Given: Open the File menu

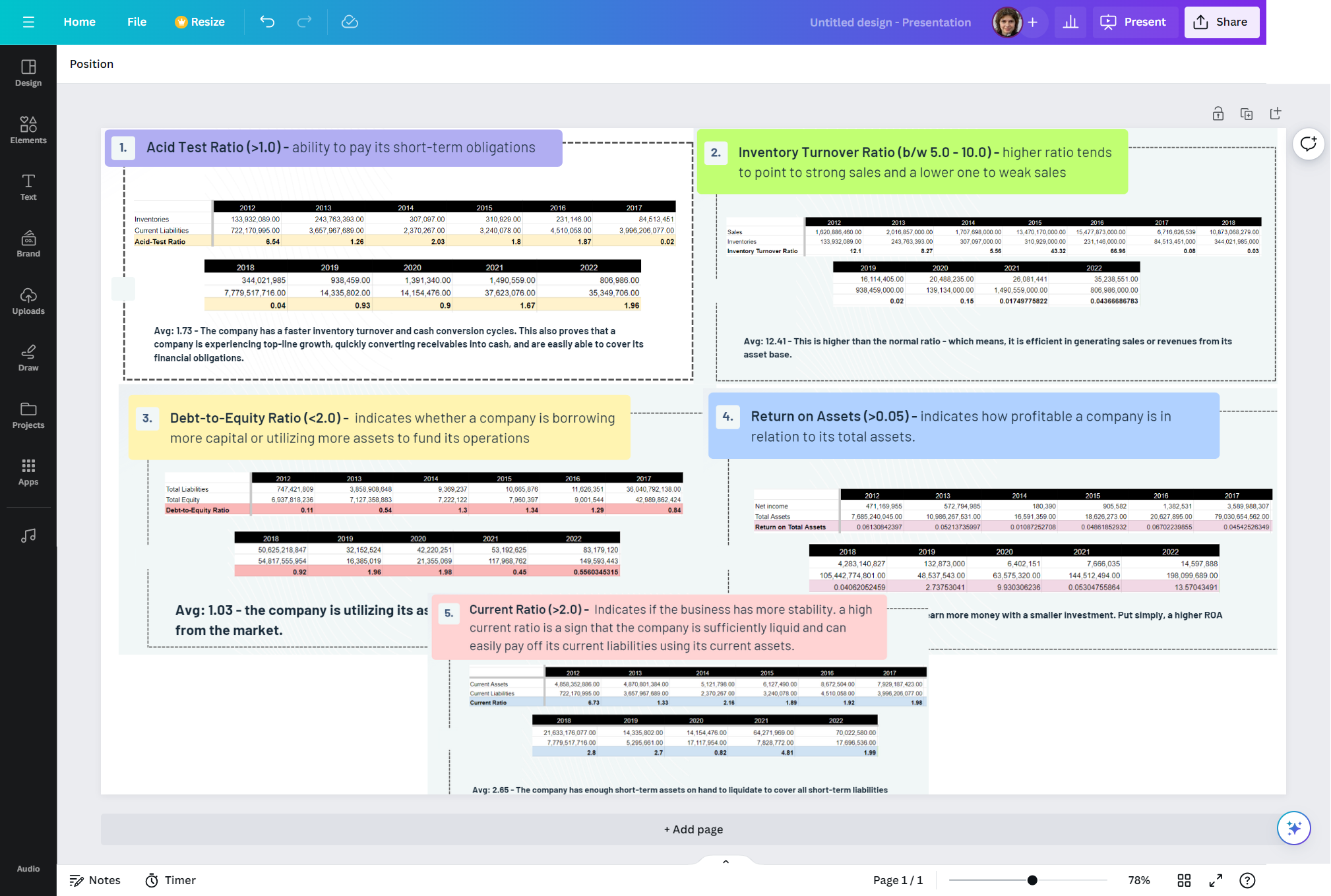Looking at the screenshot, I should (x=137, y=22).
